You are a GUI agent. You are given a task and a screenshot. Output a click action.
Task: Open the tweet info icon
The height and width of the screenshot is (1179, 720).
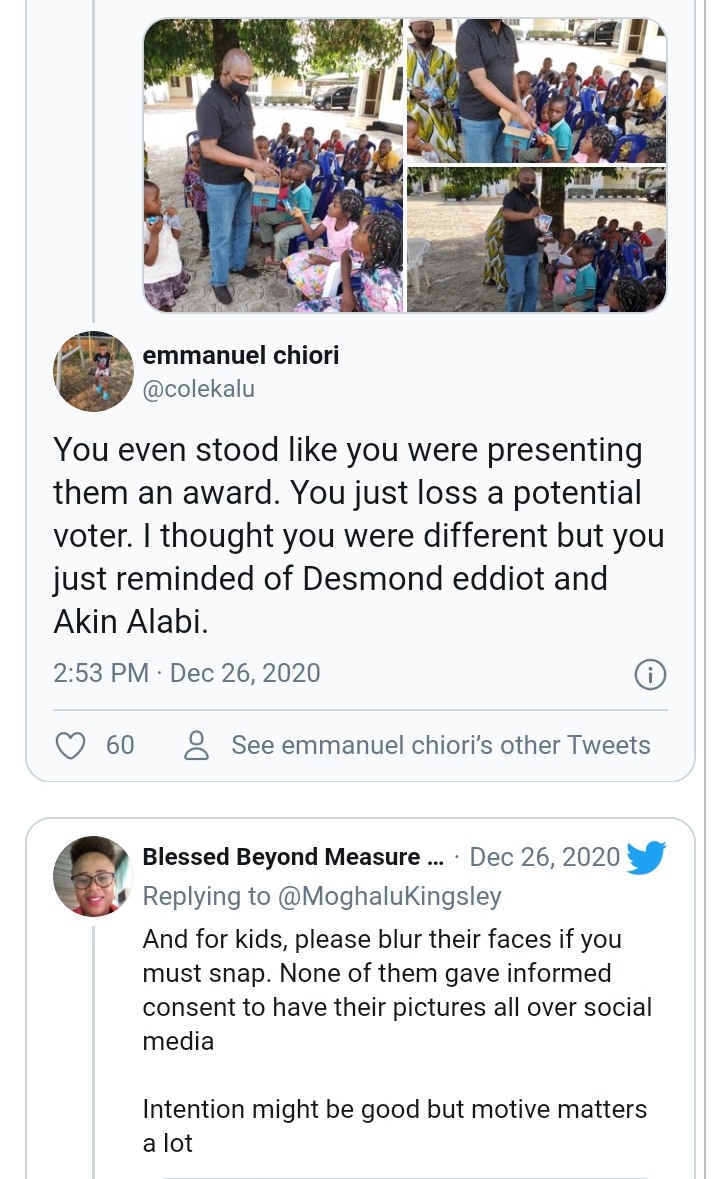click(650, 675)
